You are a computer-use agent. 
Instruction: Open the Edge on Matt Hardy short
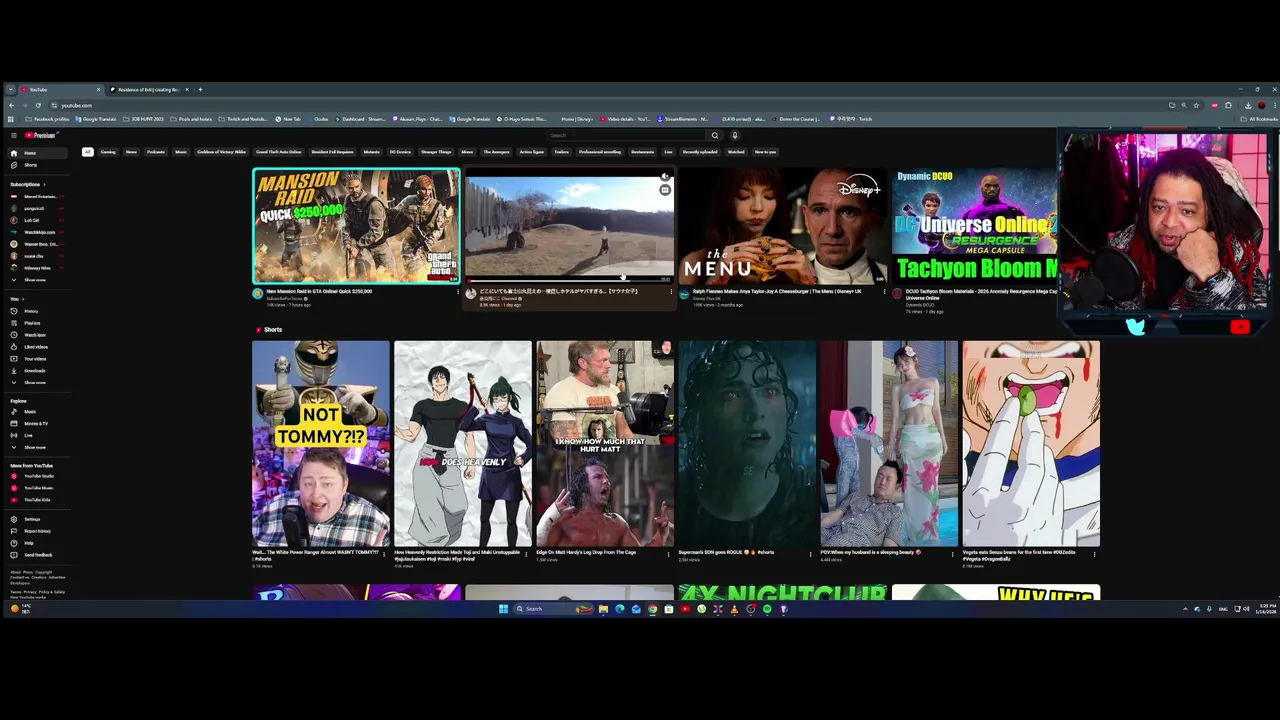click(x=605, y=444)
